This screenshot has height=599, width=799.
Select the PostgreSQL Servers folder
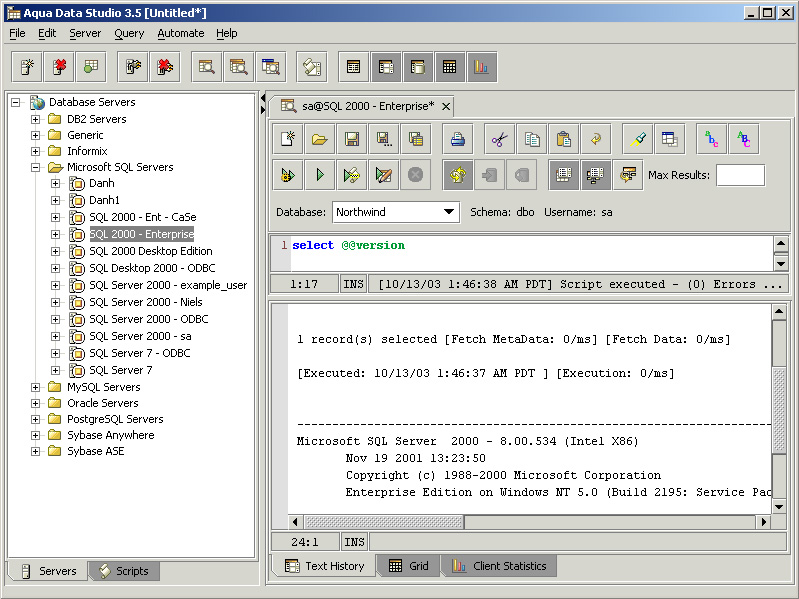[115, 419]
